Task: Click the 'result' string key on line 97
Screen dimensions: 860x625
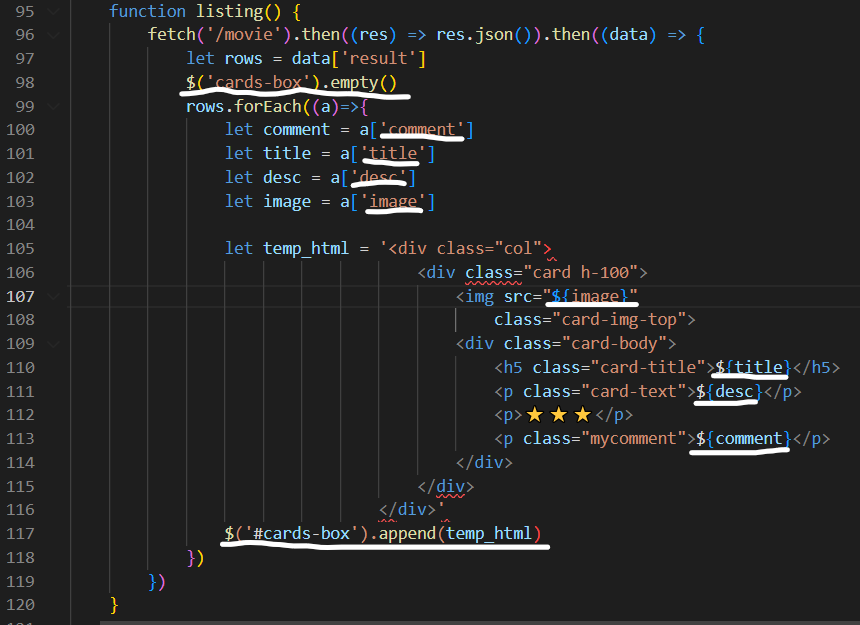Action: [x=378, y=59]
